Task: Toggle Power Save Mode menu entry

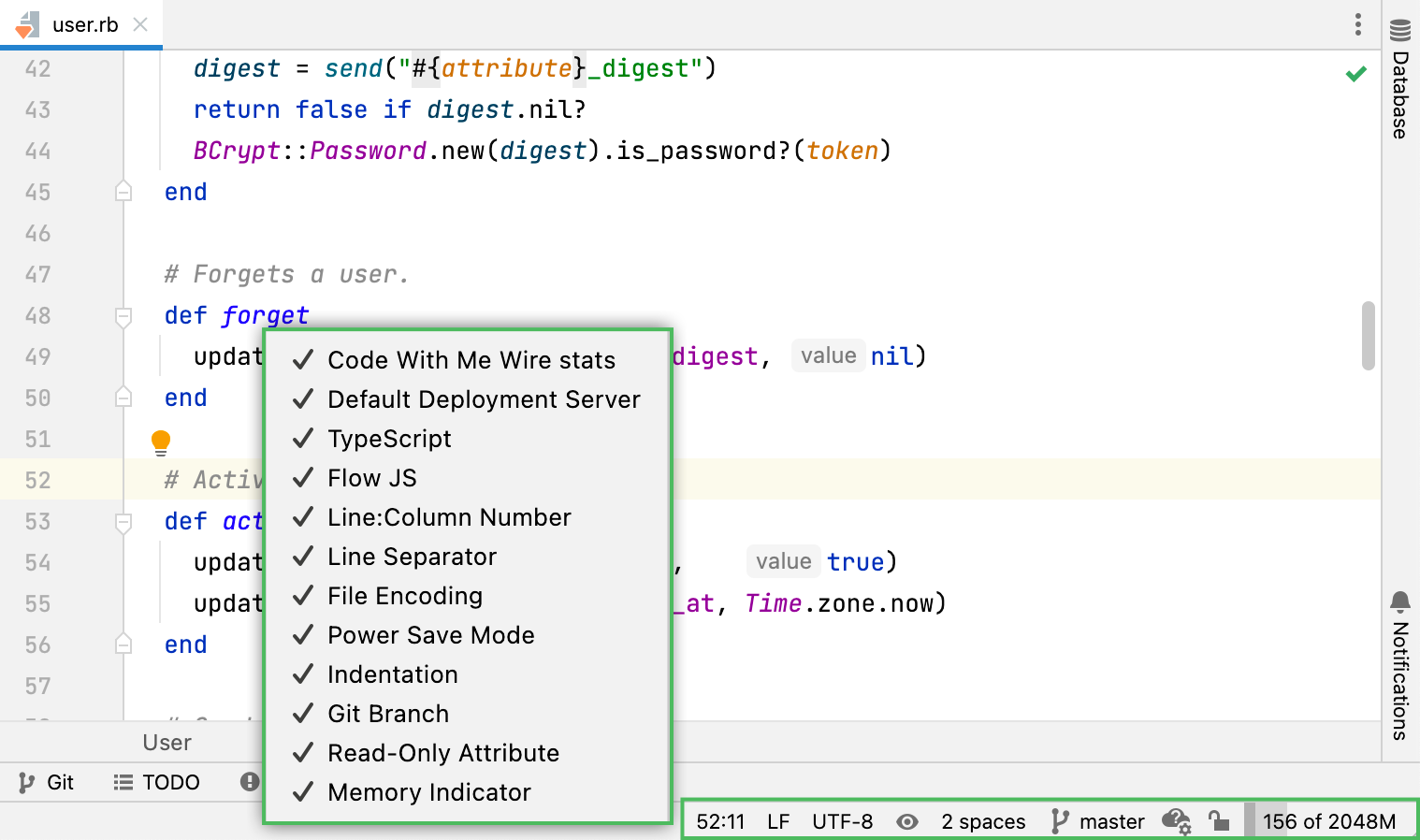Action: (430, 635)
